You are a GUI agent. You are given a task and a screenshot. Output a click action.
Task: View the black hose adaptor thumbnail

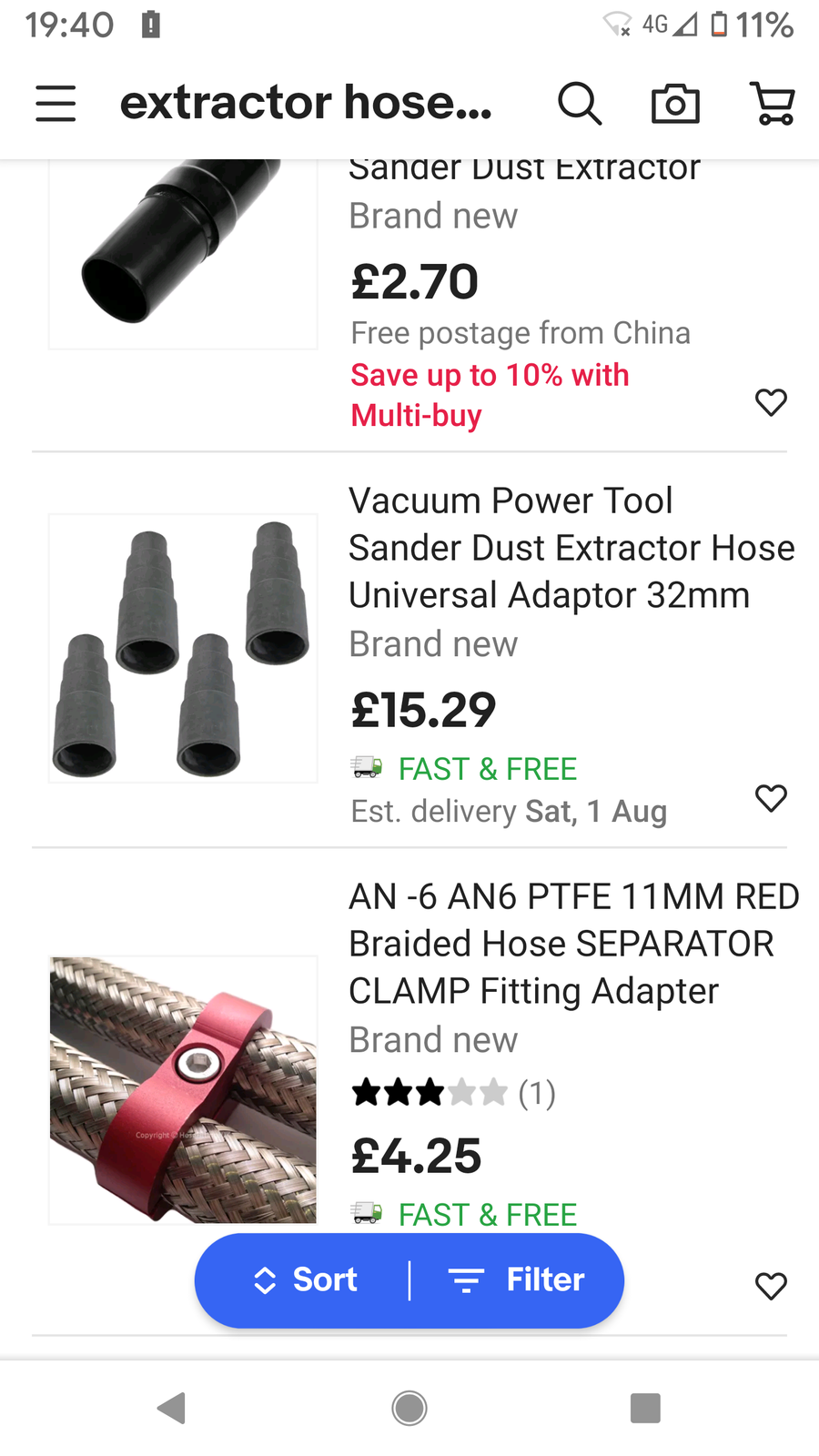183,253
